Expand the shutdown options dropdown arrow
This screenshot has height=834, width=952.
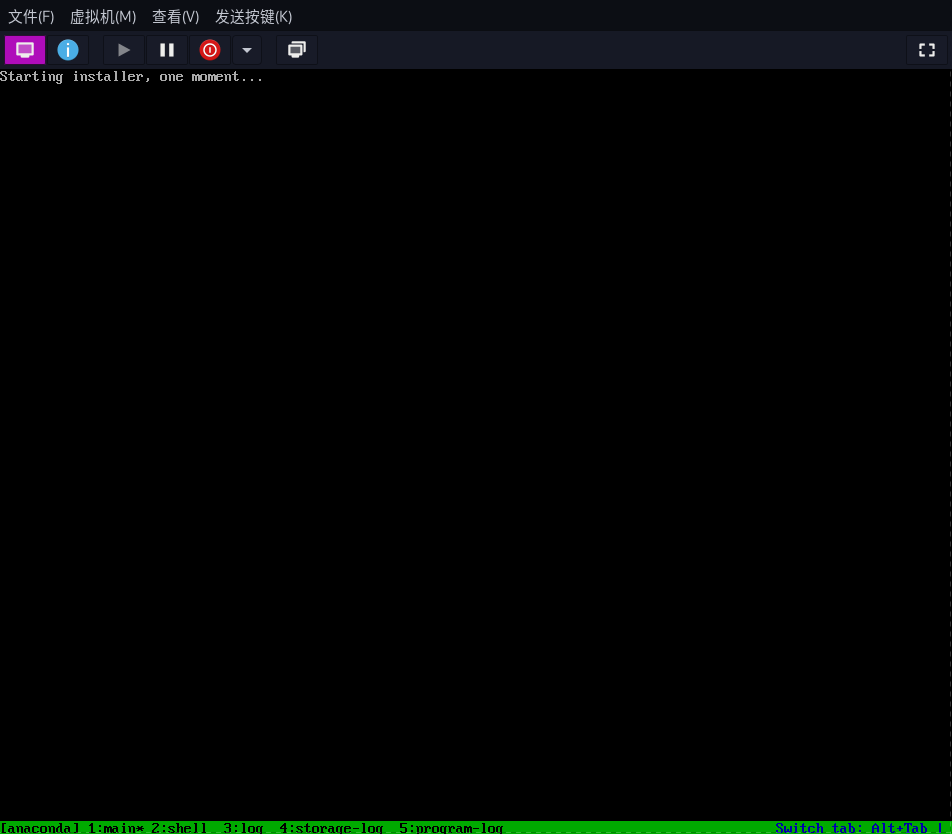click(x=247, y=50)
